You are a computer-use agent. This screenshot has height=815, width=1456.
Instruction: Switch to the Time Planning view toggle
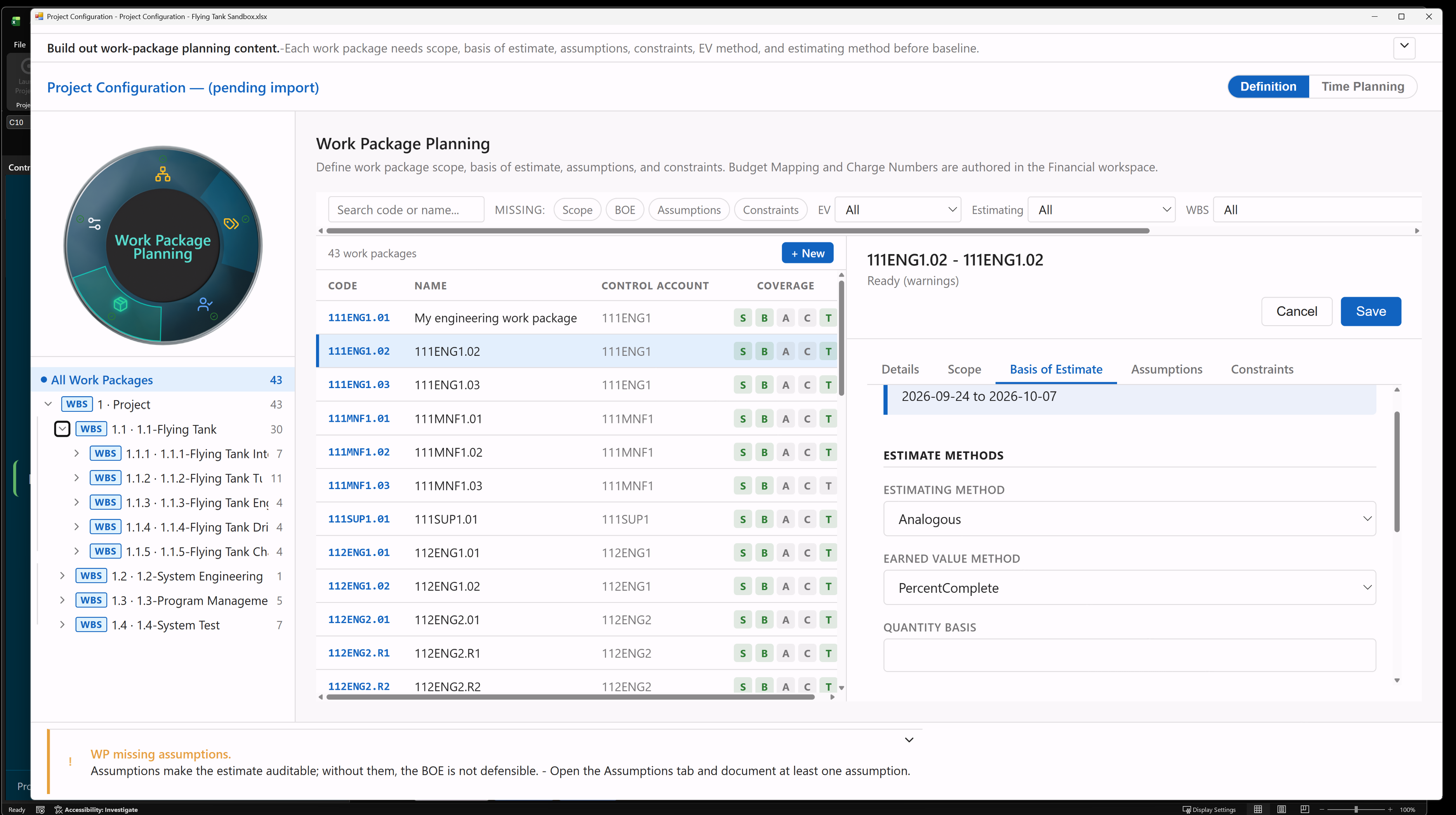(x=1363, y=87)
